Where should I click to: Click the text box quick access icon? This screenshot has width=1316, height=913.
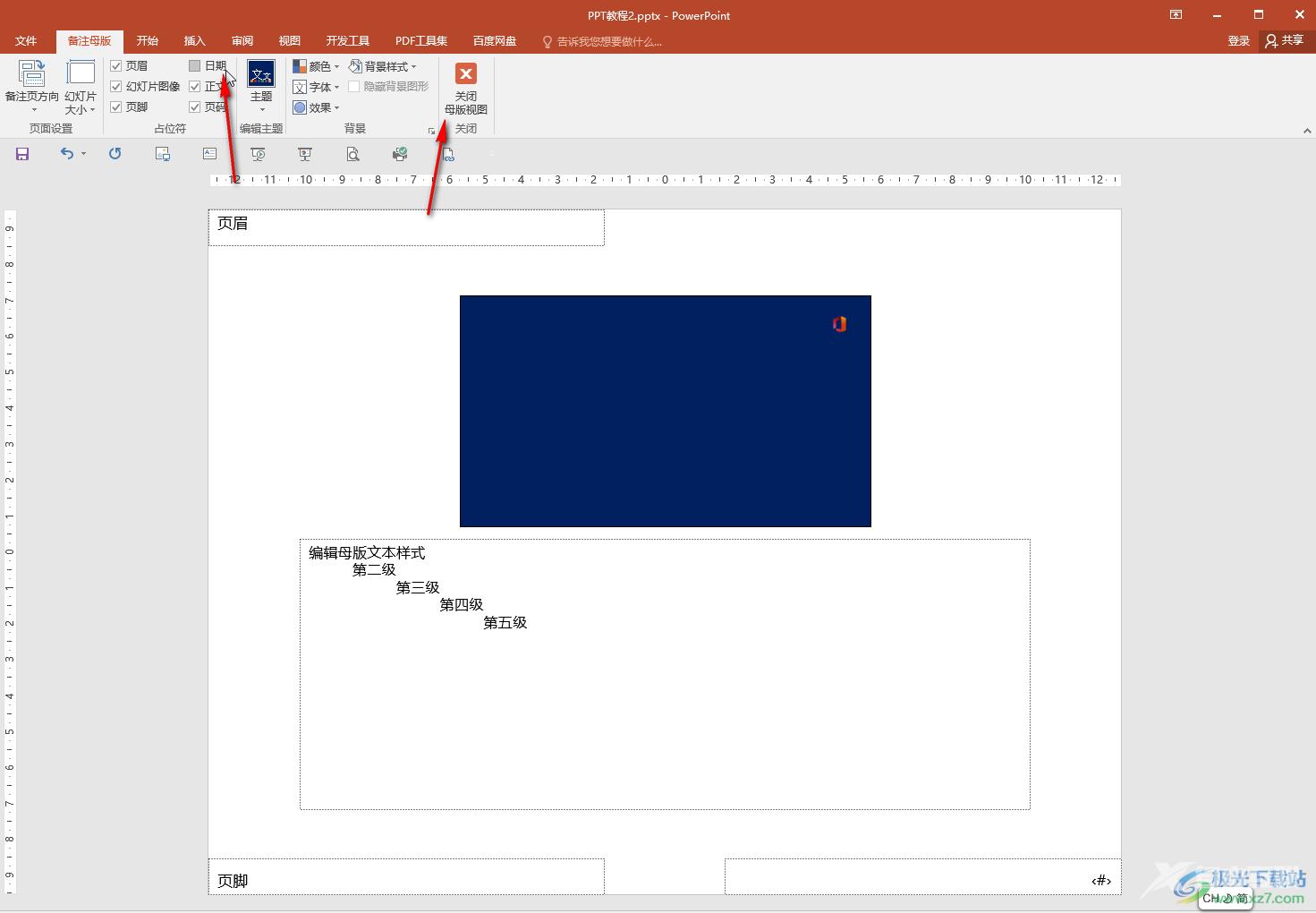coord(209,154)
